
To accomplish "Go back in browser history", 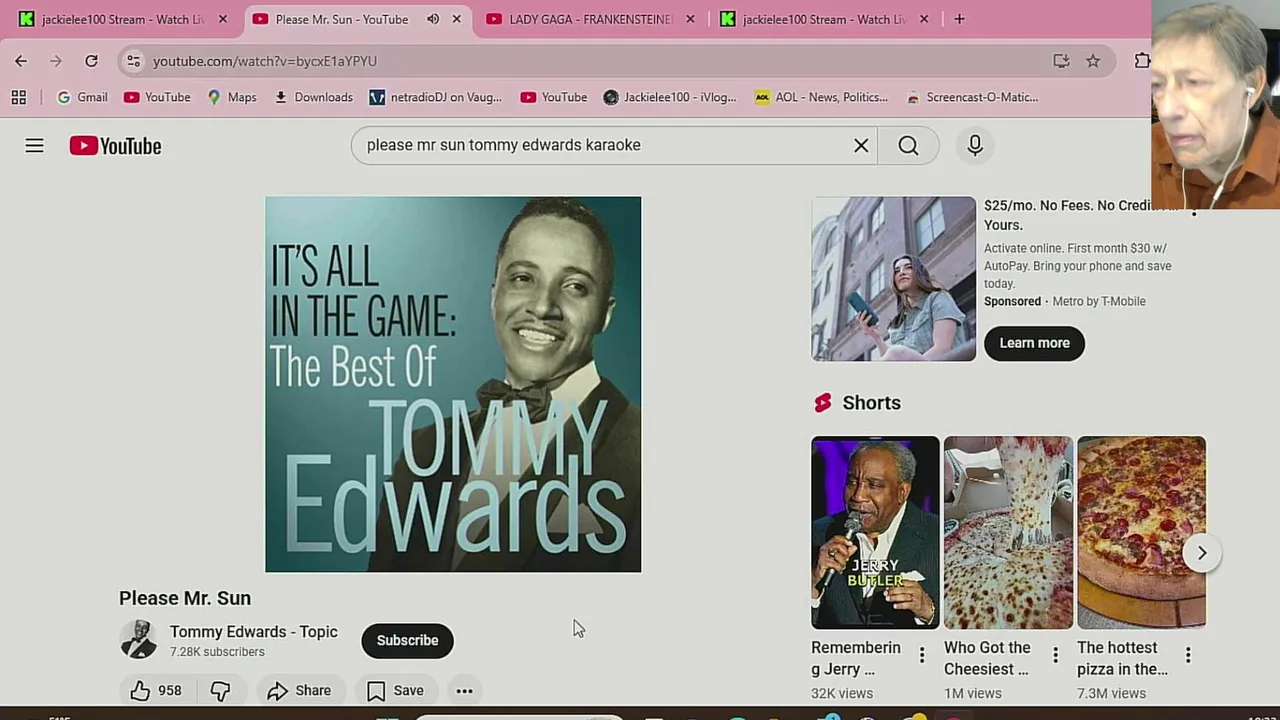I will 21,61.
